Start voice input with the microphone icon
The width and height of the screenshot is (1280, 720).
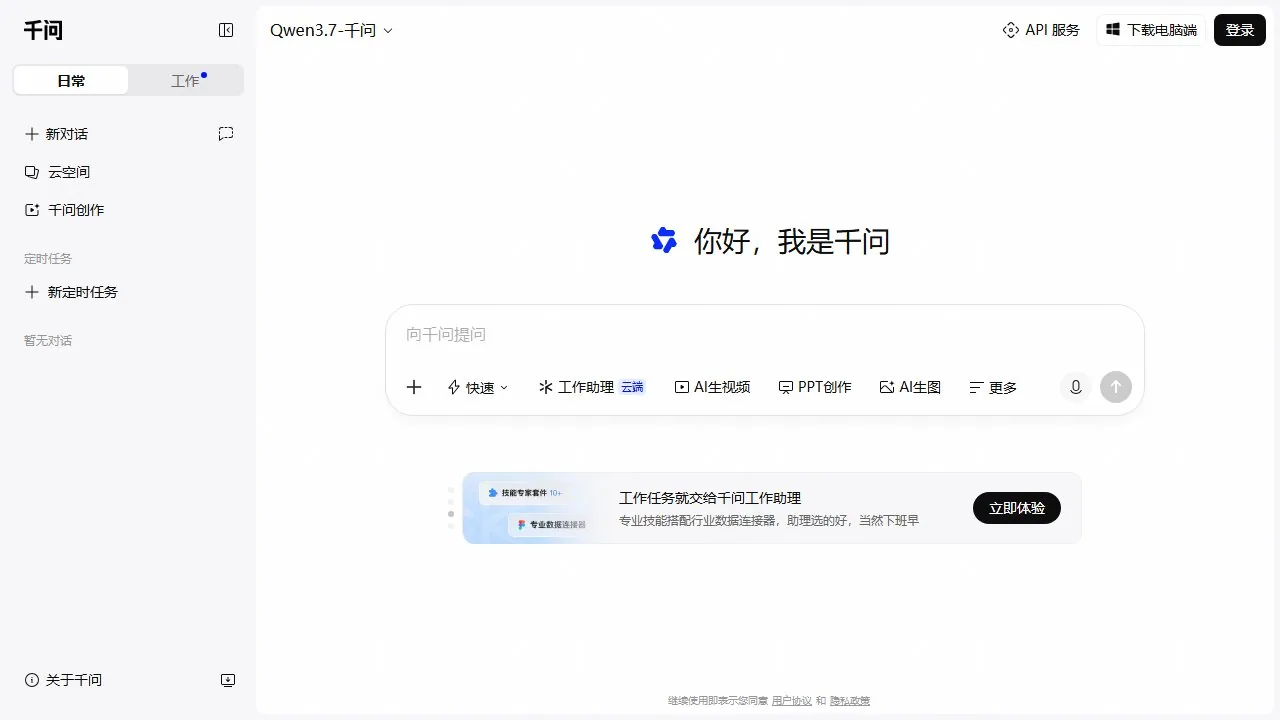[1076, 387]
